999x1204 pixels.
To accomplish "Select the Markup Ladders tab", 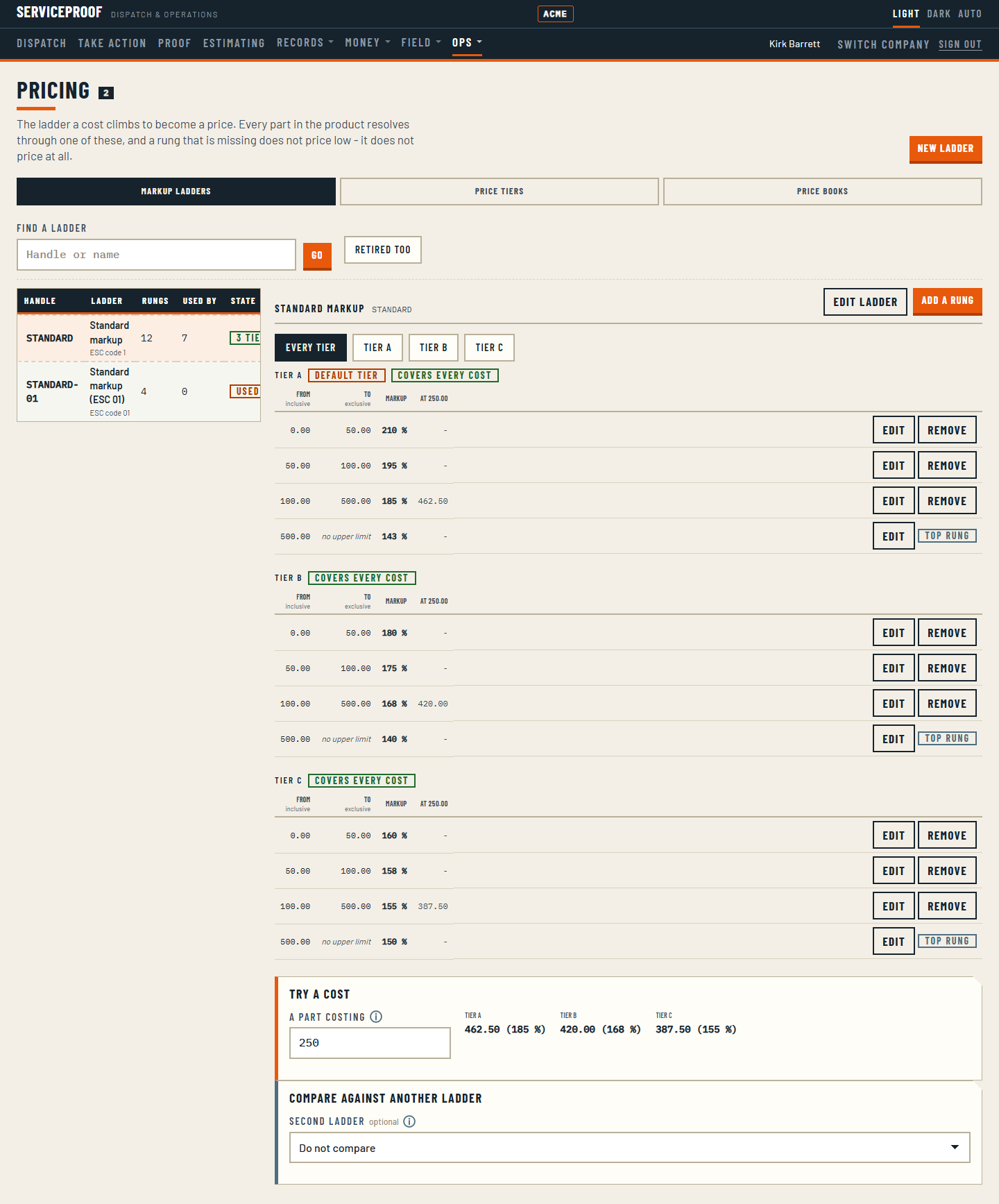I will (176, 192).
